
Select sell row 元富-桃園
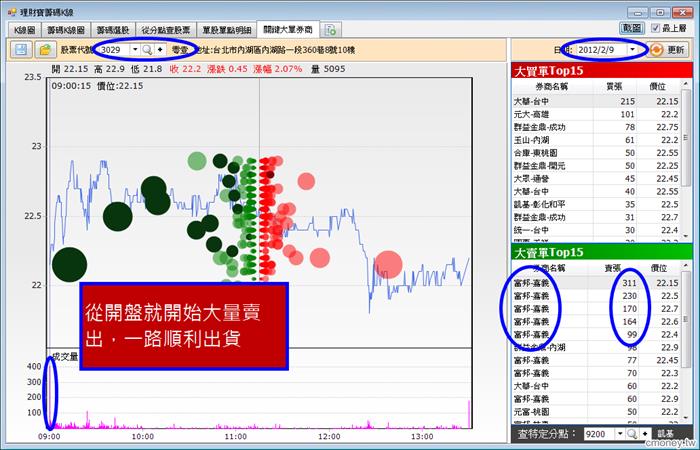(x=596, y=412)
